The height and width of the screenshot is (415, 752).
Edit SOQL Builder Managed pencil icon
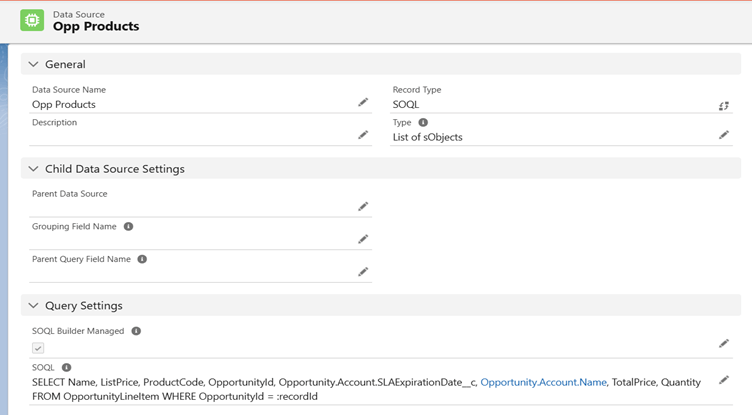[724, 344]
